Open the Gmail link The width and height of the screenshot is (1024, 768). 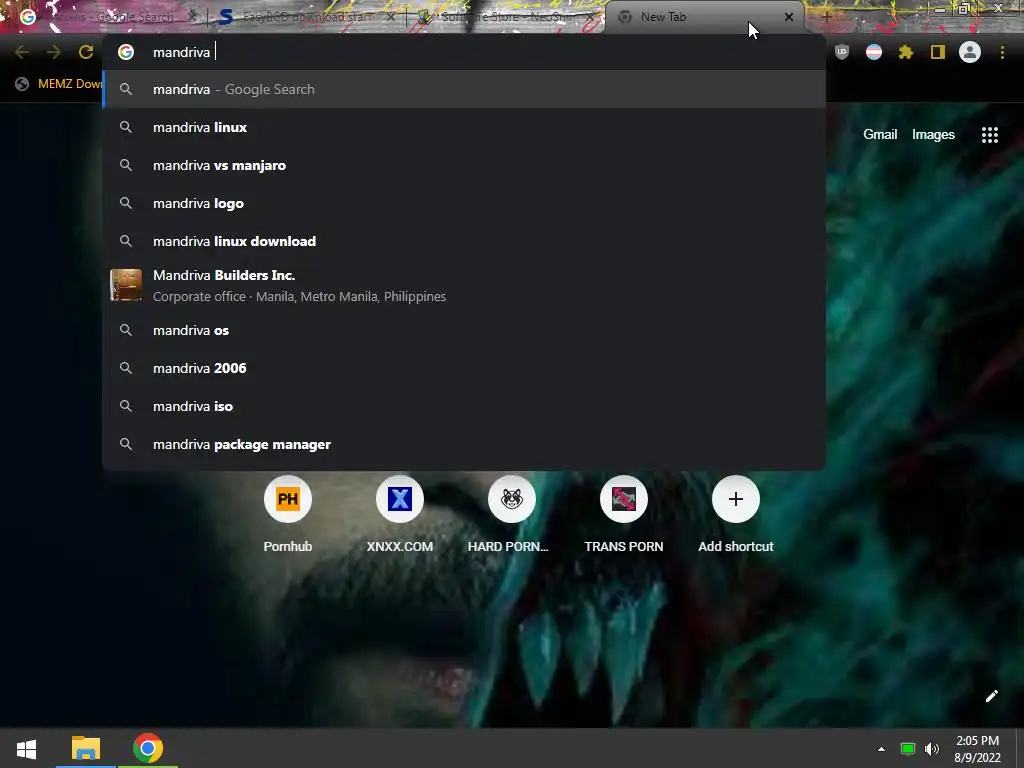[x=880, y=135]
